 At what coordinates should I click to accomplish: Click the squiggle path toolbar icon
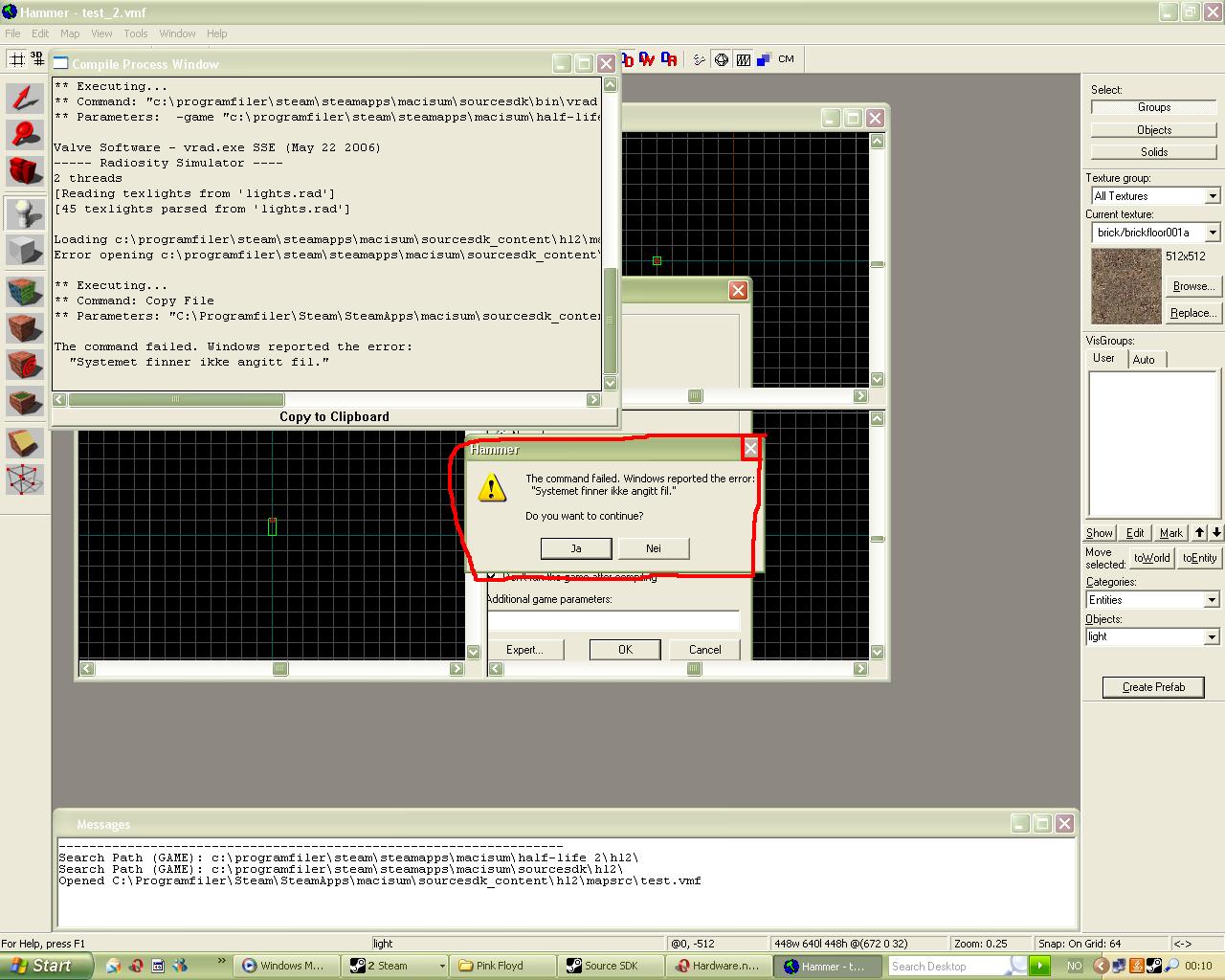pos(700,59)
